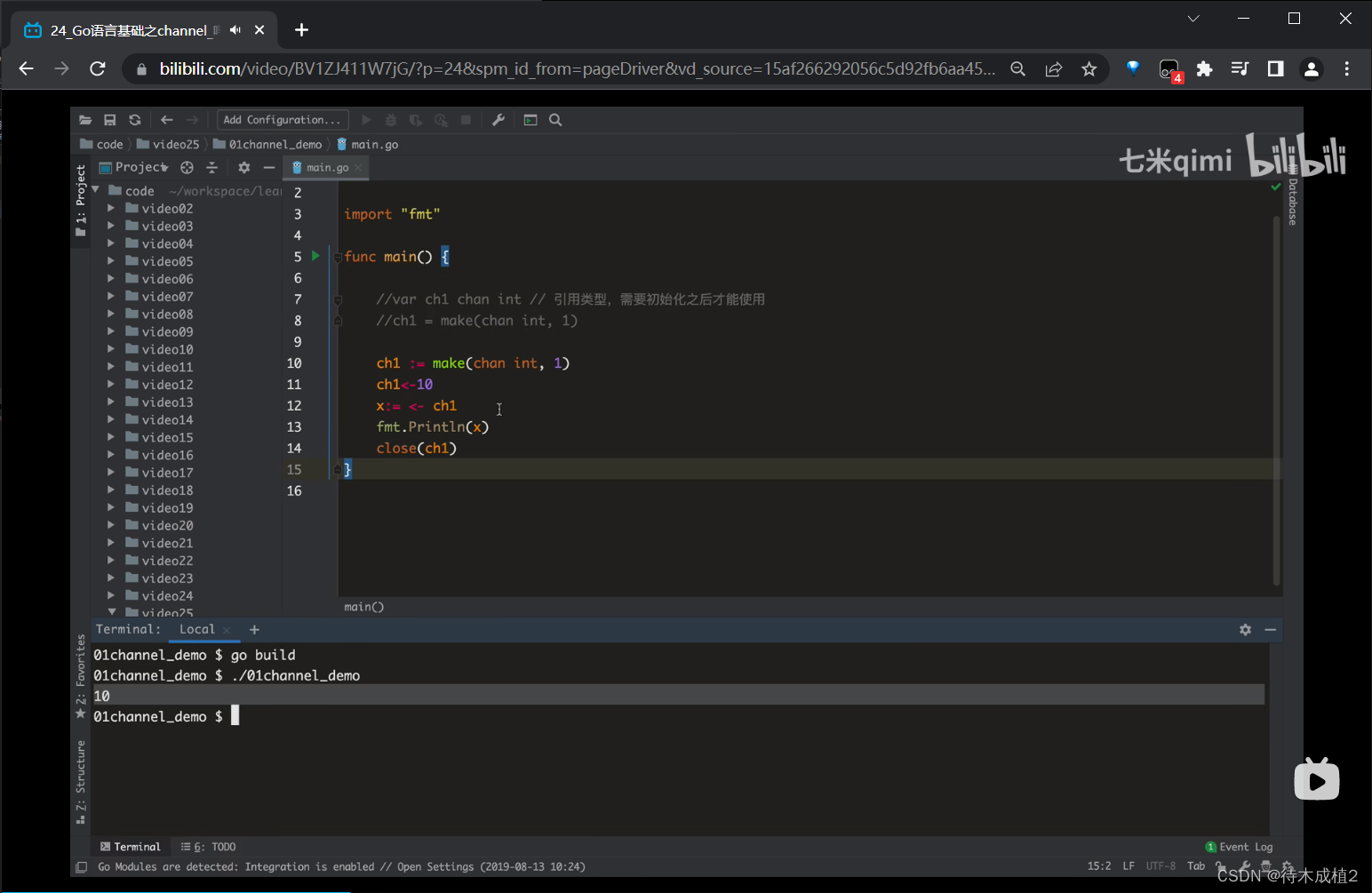
Task: Add a new terminal session with plus
Action: (254, 629)
